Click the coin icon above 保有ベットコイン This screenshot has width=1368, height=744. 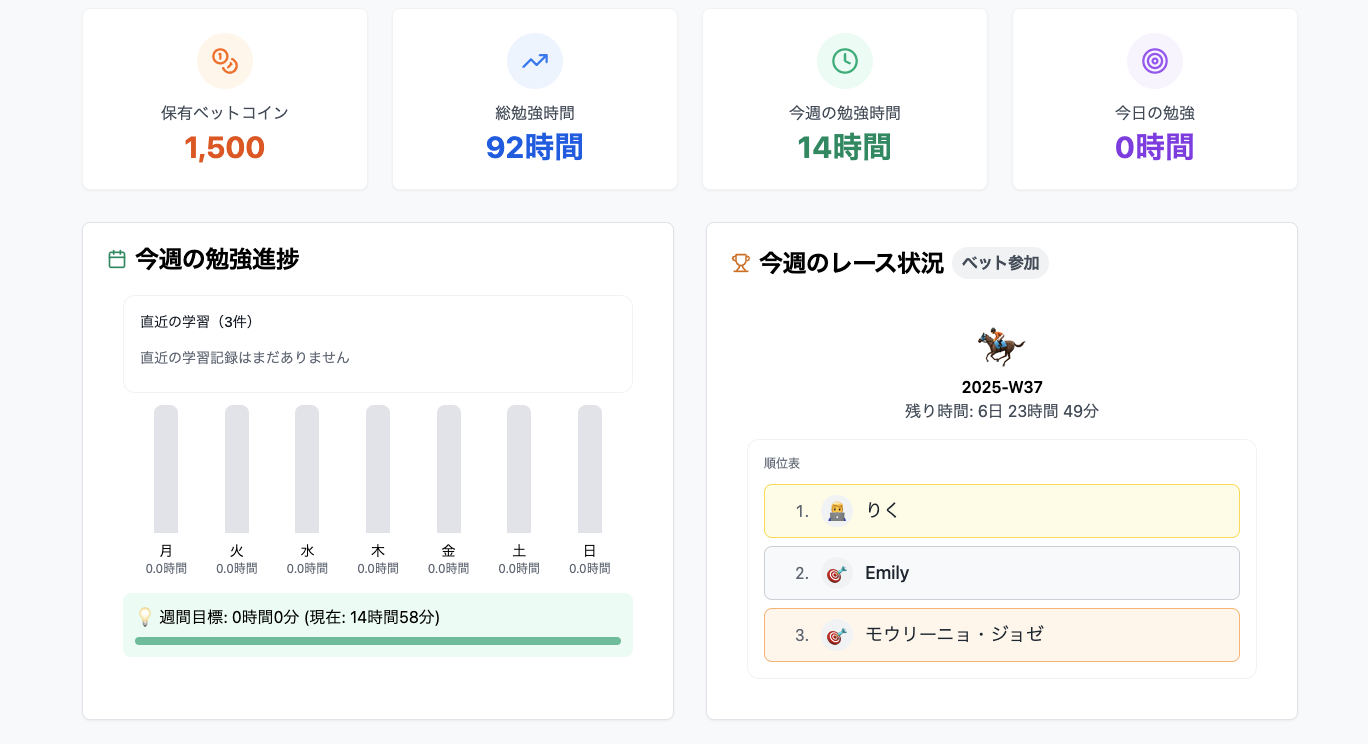point(225,61)
